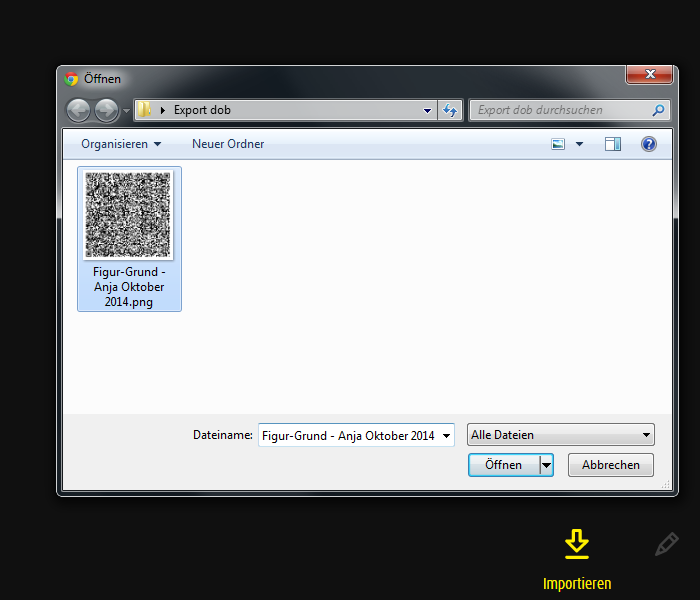This screenshot has height=600, width=700.
Task: Open help with the question mark icon
Action: [649, 144]
